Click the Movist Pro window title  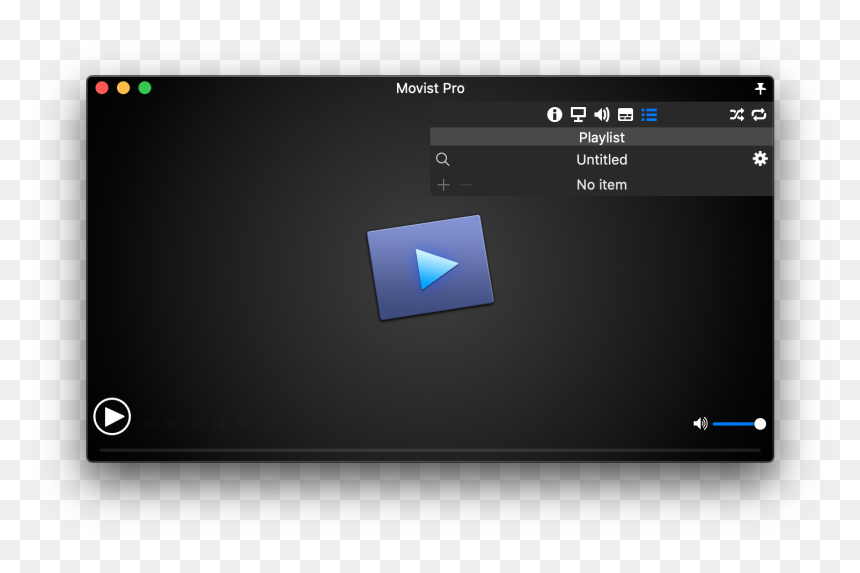coord(430,88)
